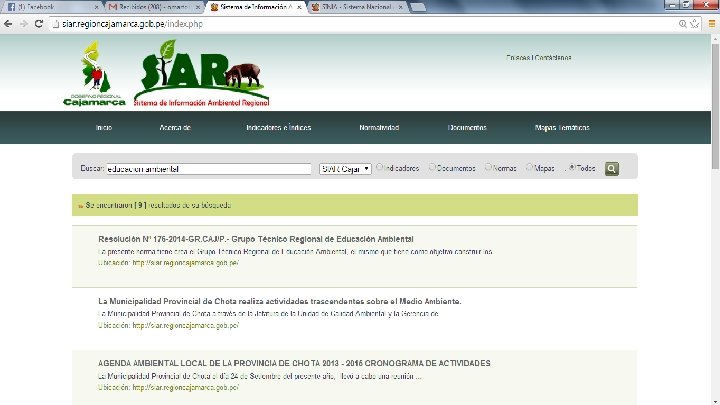Open the Municipalidad Provincial de Chota result

tap(280, 301)
